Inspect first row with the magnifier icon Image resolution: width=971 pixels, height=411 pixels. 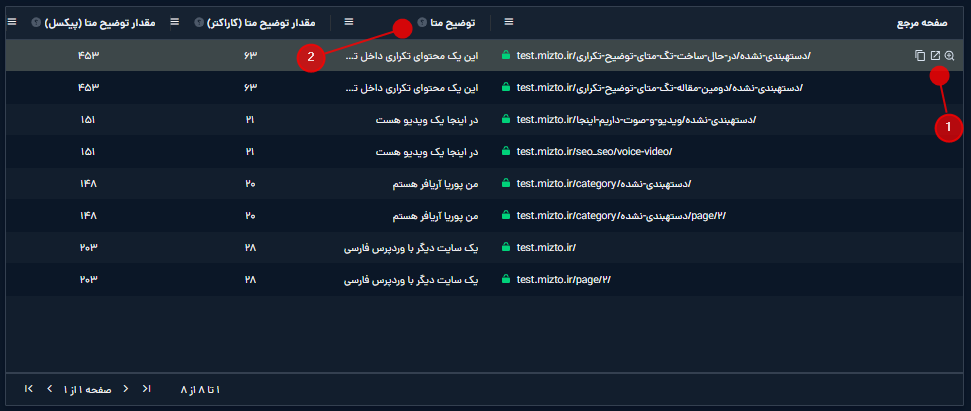click(x=949, y=56)
